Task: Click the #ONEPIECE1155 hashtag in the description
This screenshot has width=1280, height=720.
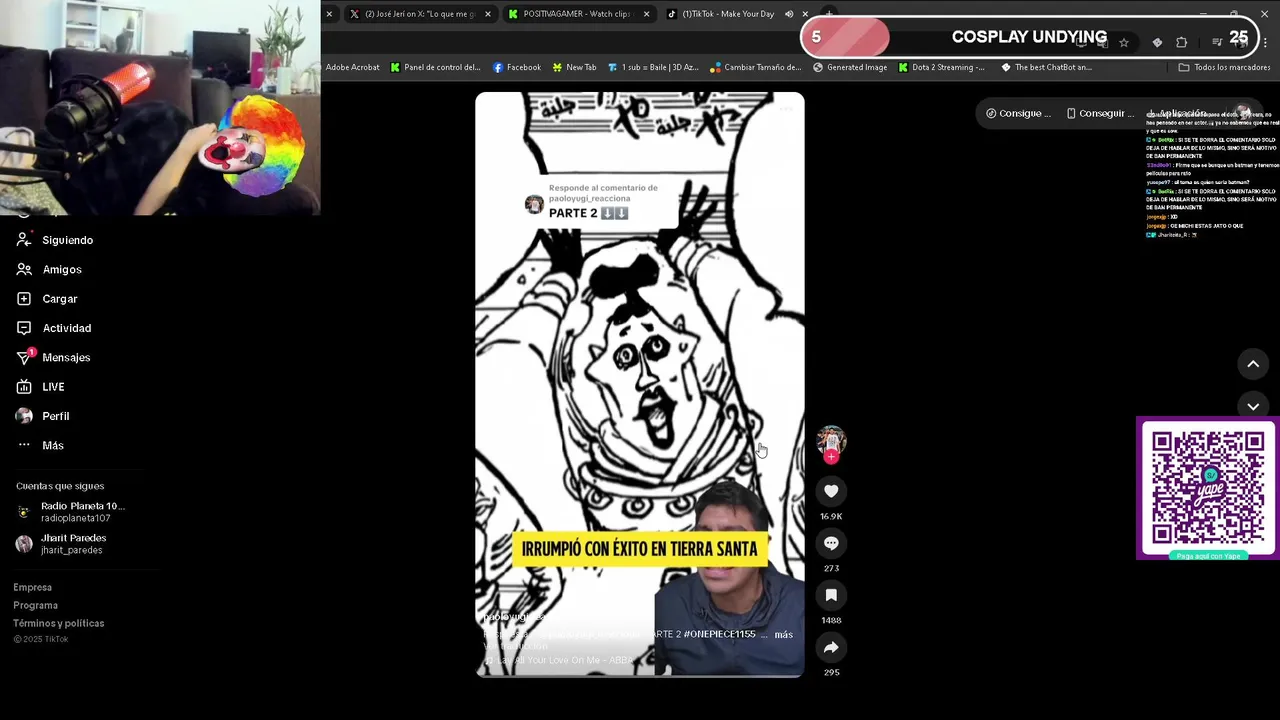Action: [718, 634]
